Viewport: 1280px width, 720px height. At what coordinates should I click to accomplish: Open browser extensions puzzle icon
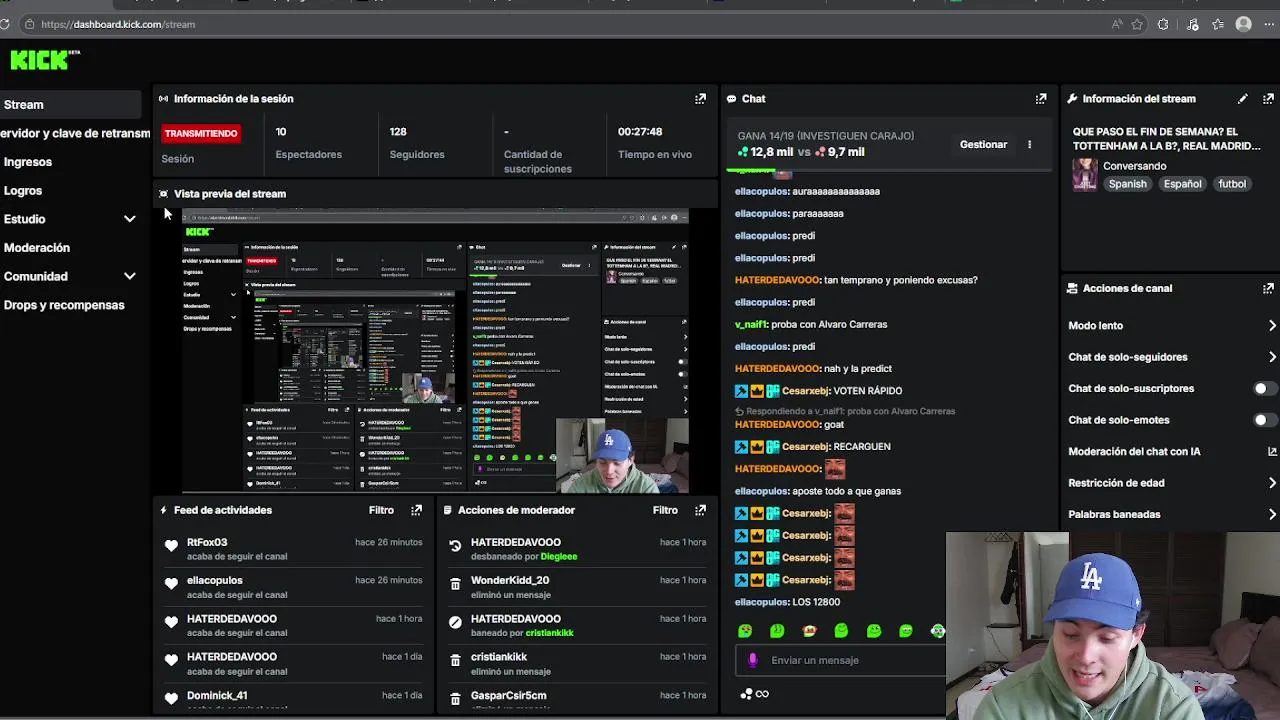[x=1163, y=24]
